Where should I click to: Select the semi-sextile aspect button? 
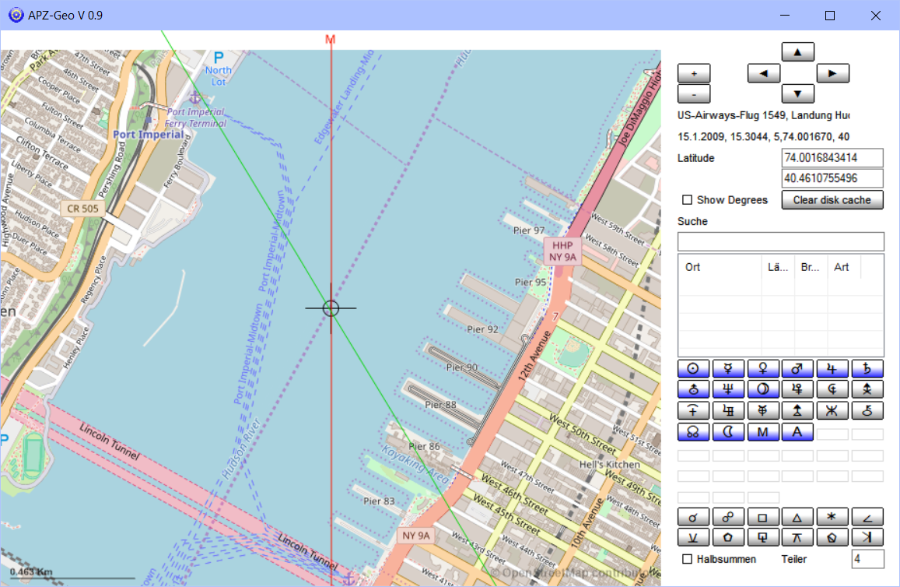point(693,538)
